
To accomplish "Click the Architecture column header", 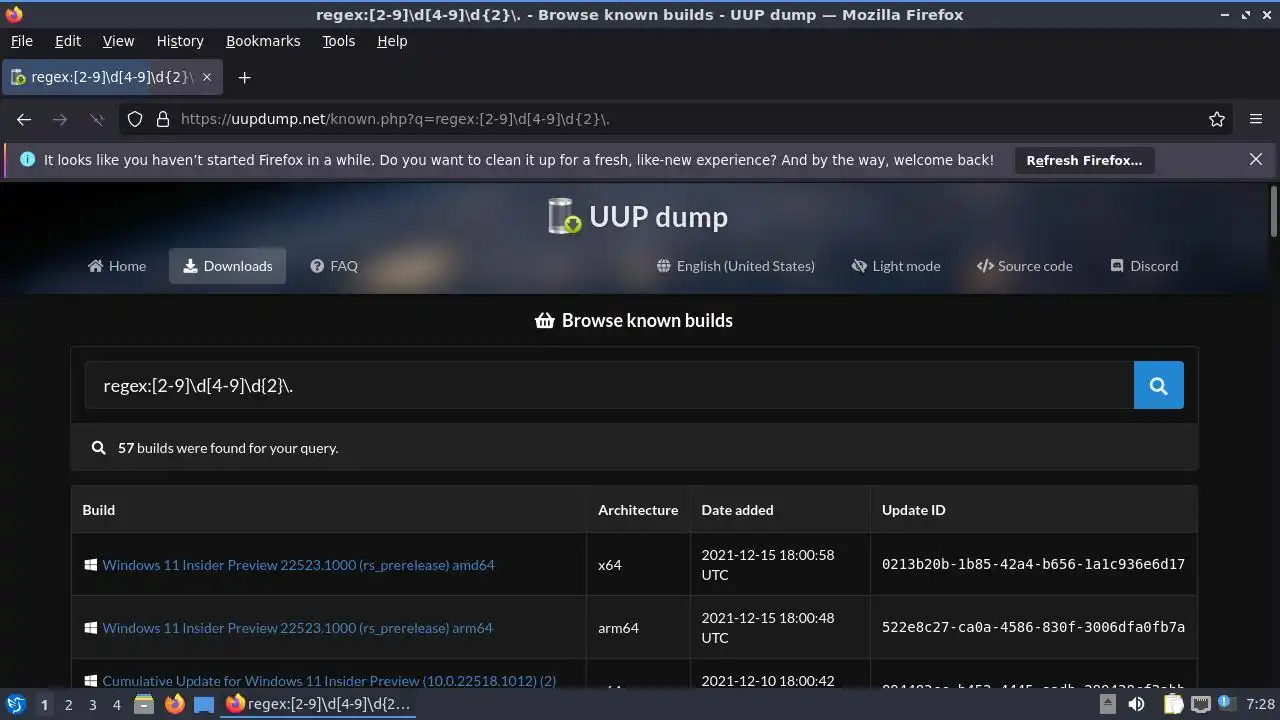I will 638,510.
